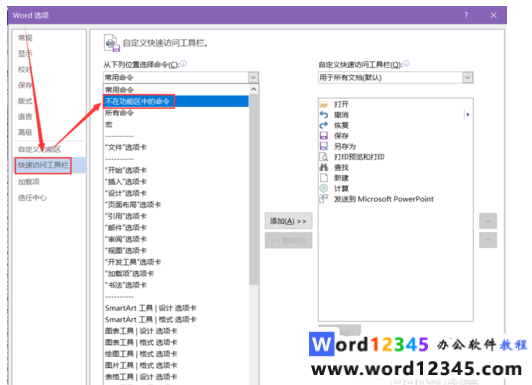The height and width of the screenshot is (385, 532).
Task: Click the 打印预览和打印 preview icon
Action: (x=324, y=157)
